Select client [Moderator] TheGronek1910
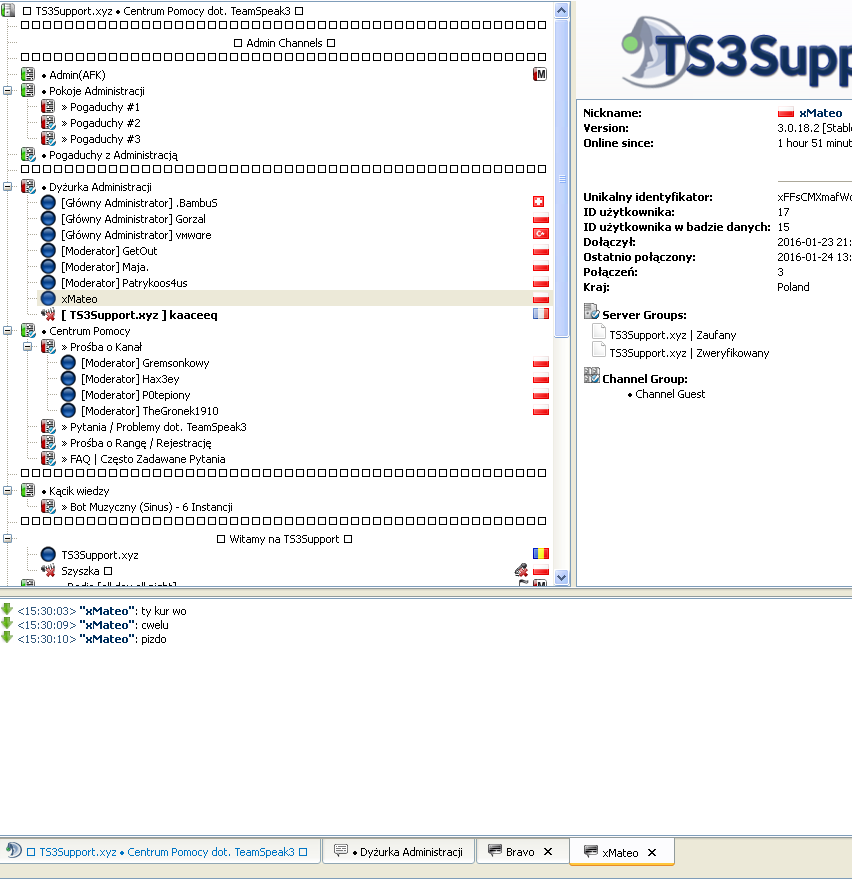852x882 pixels. 150,411
